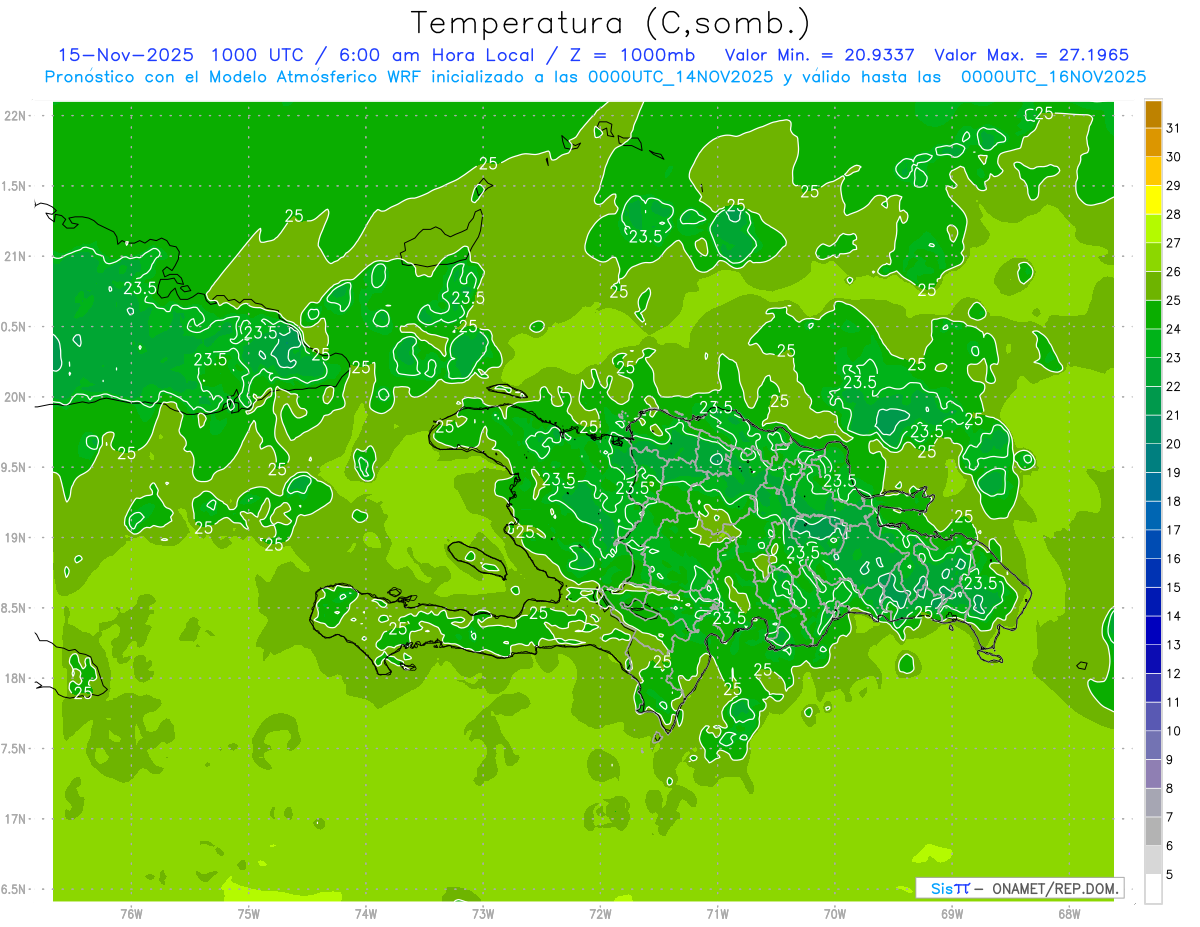Click the 'SisTT – ONAMET/REP.DOM.' credit label
This screenshot has height=927, width=1200.
(1019, 888)
